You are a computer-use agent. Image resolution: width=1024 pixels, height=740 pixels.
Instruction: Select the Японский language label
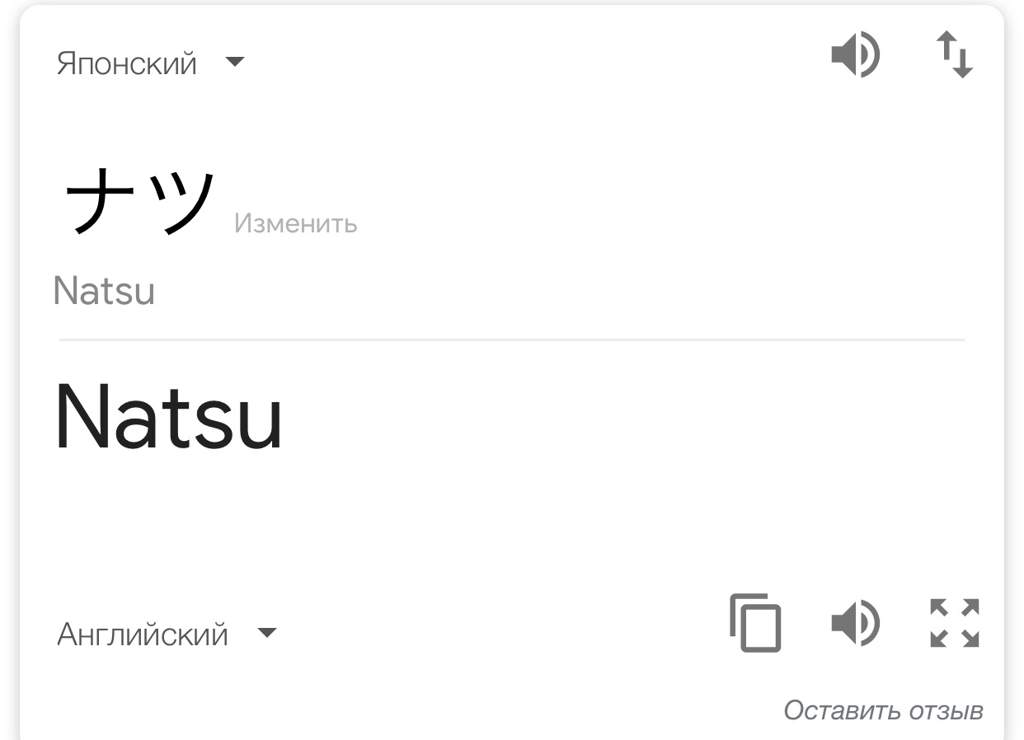[x=127, y=64]
